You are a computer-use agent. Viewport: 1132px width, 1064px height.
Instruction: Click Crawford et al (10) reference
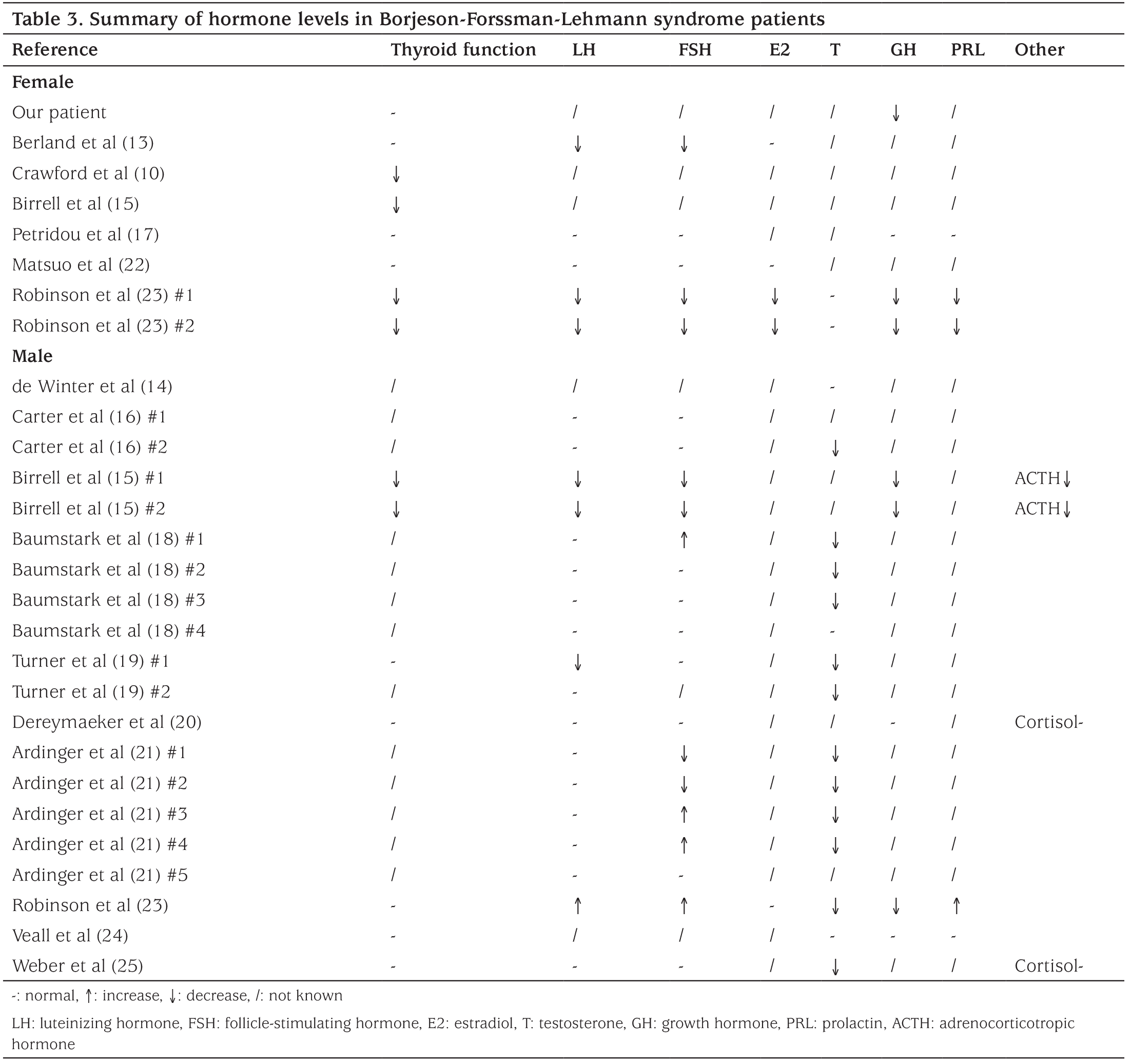88,173
